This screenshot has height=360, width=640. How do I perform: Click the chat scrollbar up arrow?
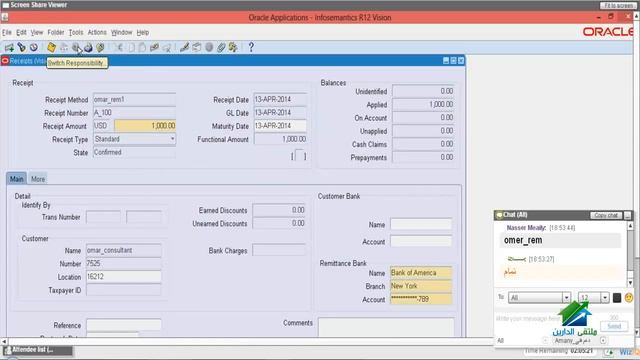point(630,225)
